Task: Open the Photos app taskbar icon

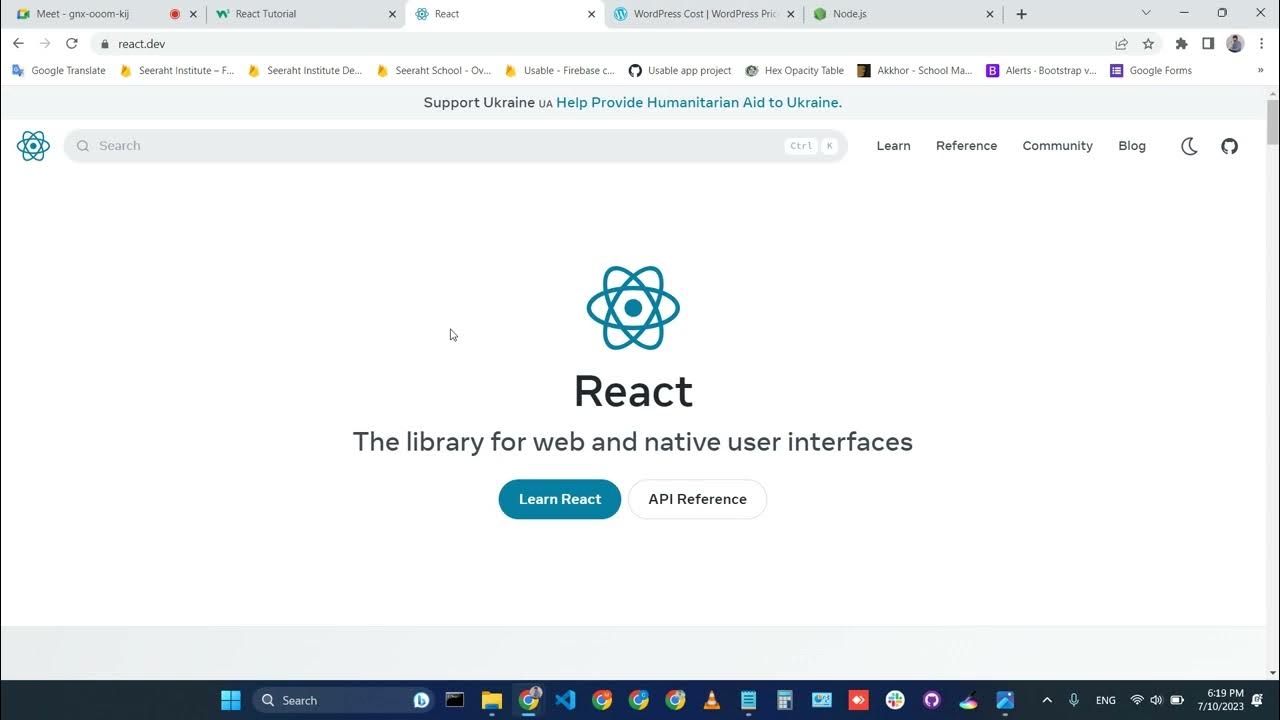Action: [x=1005, y=700]
